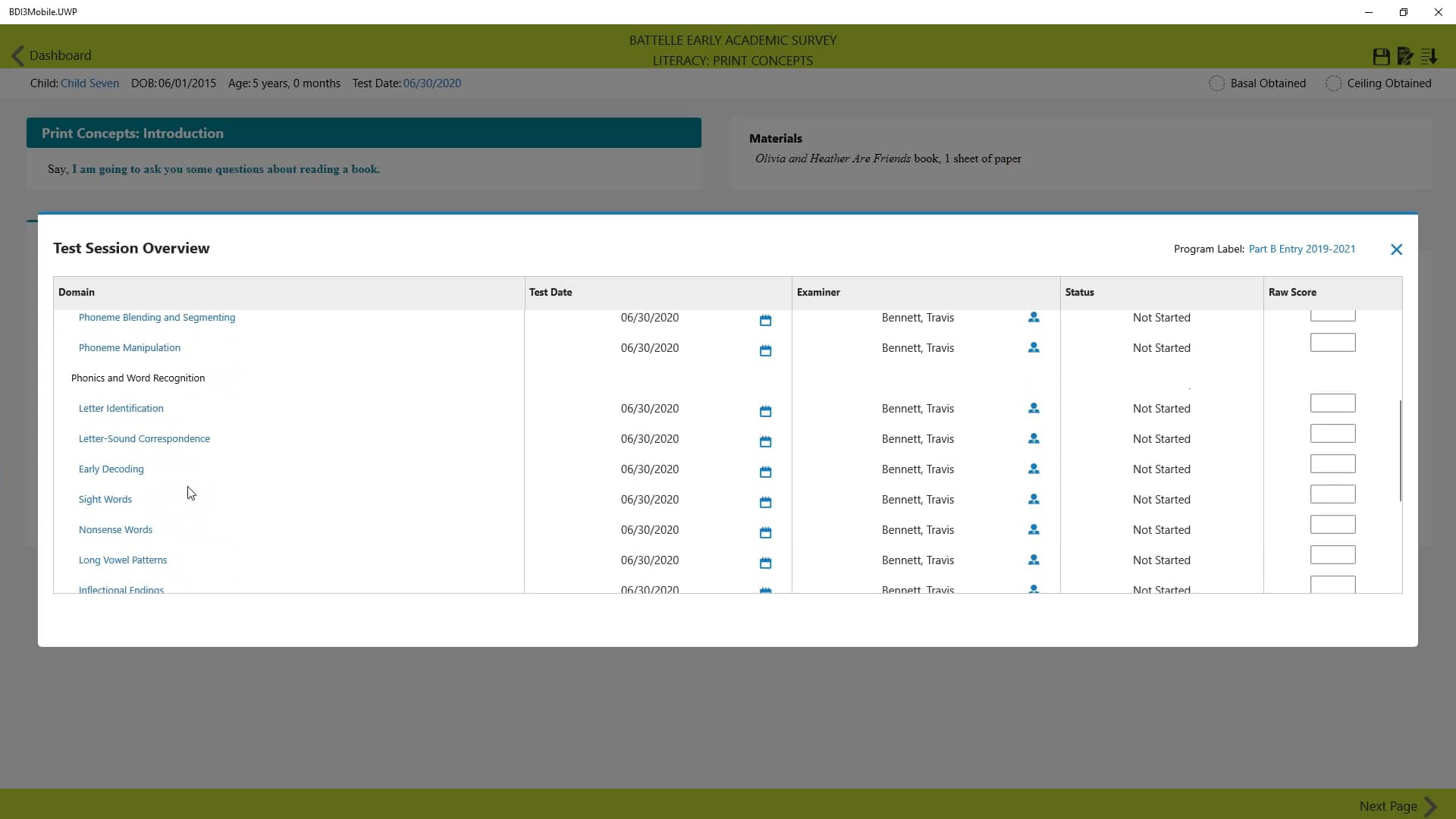The height and width of the screenshot is (819, 1456).
Task: Toggle the Ceiling Obtained indicator
Action: point(1334,83)
